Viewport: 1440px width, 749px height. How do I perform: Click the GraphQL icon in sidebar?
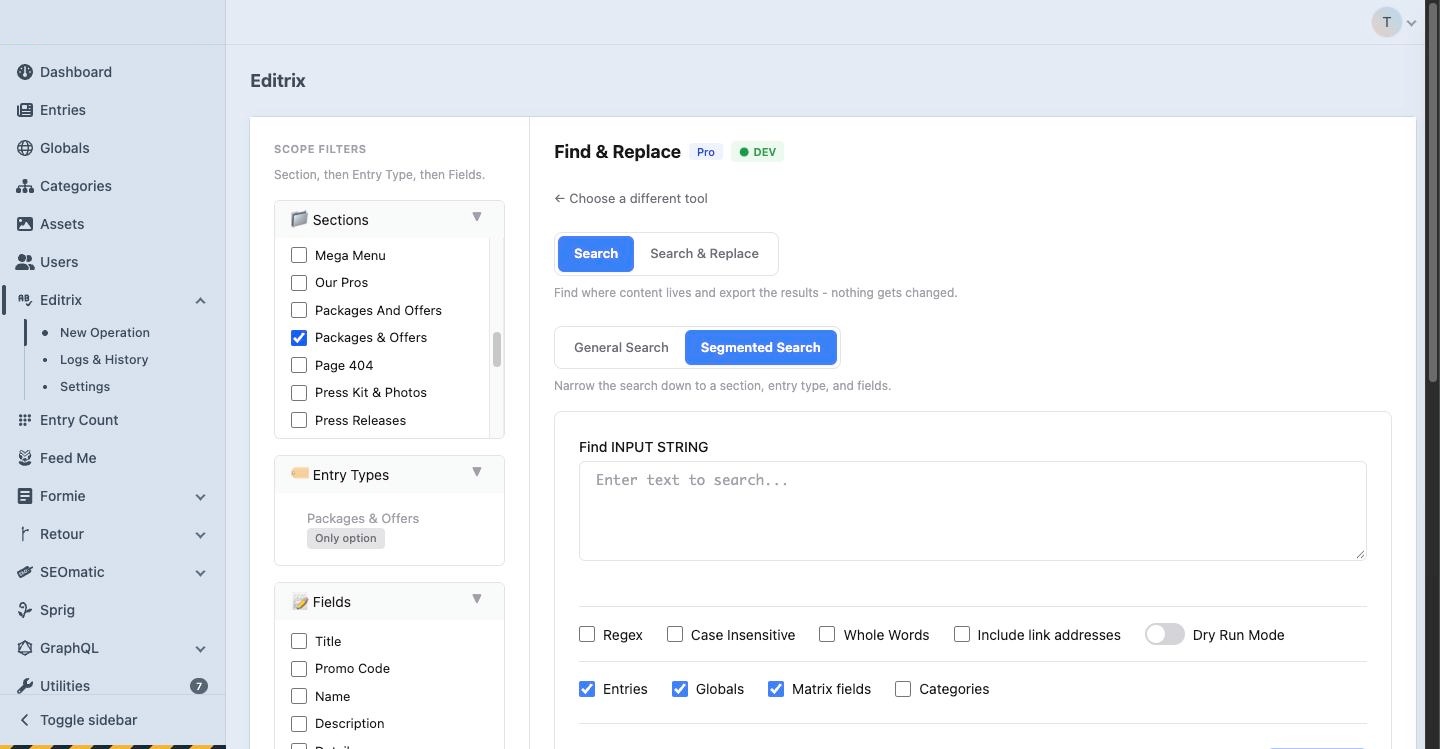point(25,648)
